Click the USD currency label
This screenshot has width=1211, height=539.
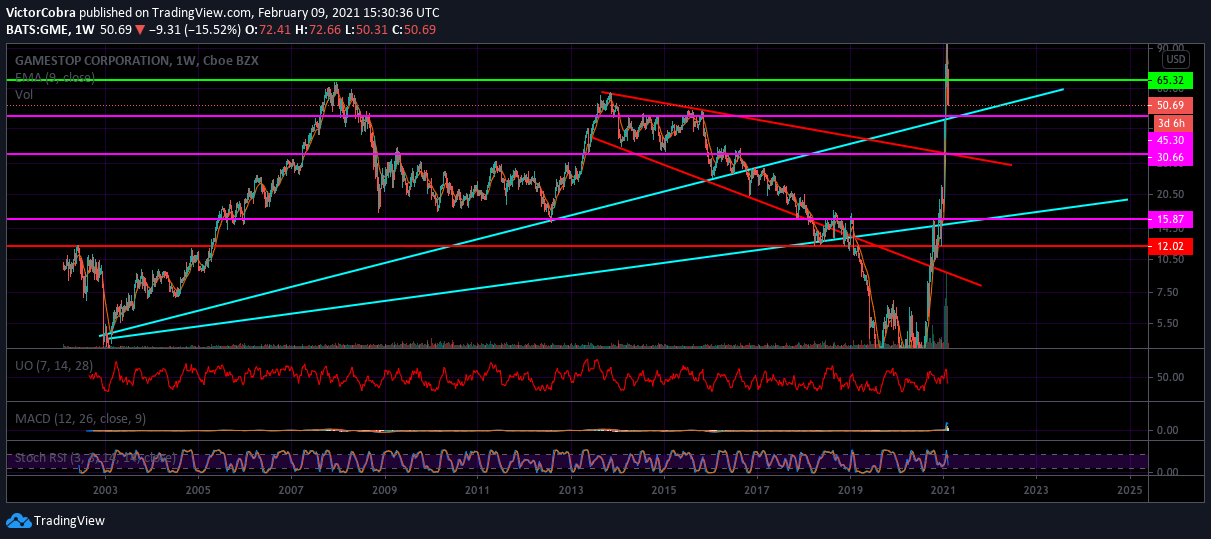click(x=1175, y=60)
